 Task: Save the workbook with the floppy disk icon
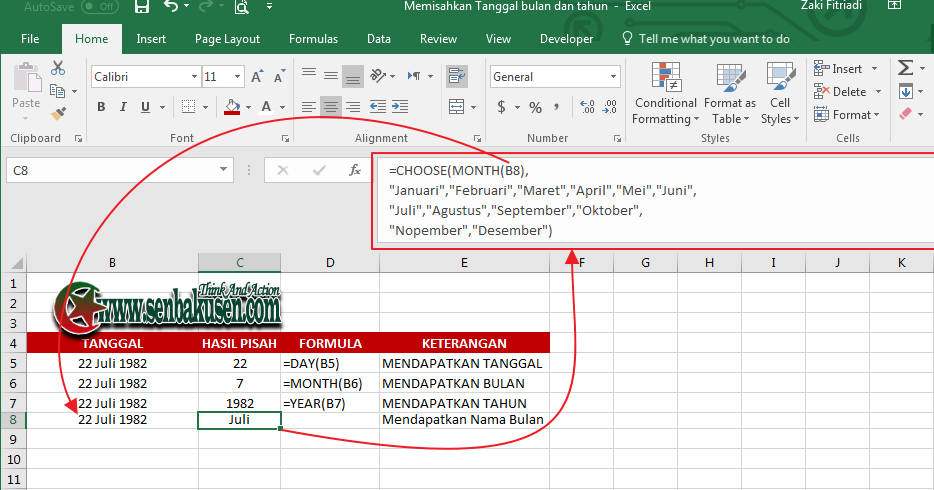point(142,7)
